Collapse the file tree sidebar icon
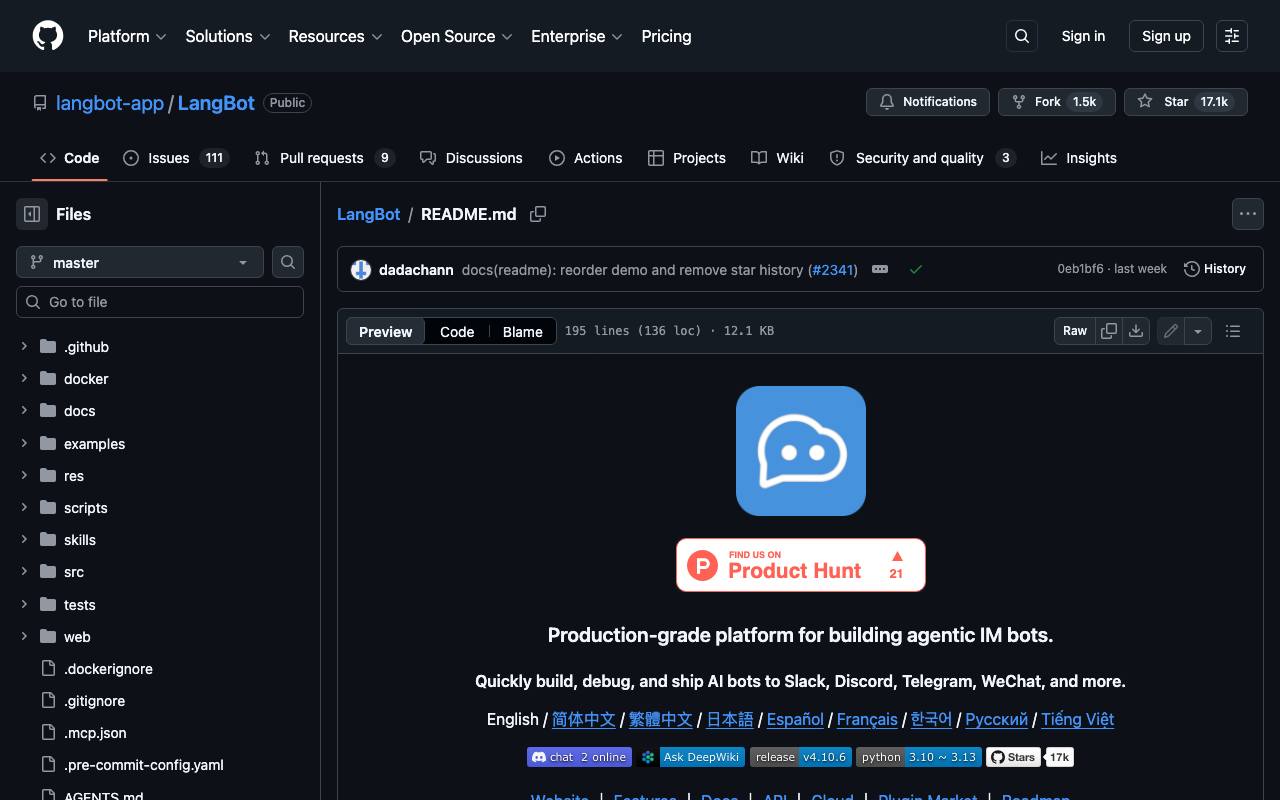The width and height of the screenshot is (1280, 800). pyautogui.click(x=32, y=214)
